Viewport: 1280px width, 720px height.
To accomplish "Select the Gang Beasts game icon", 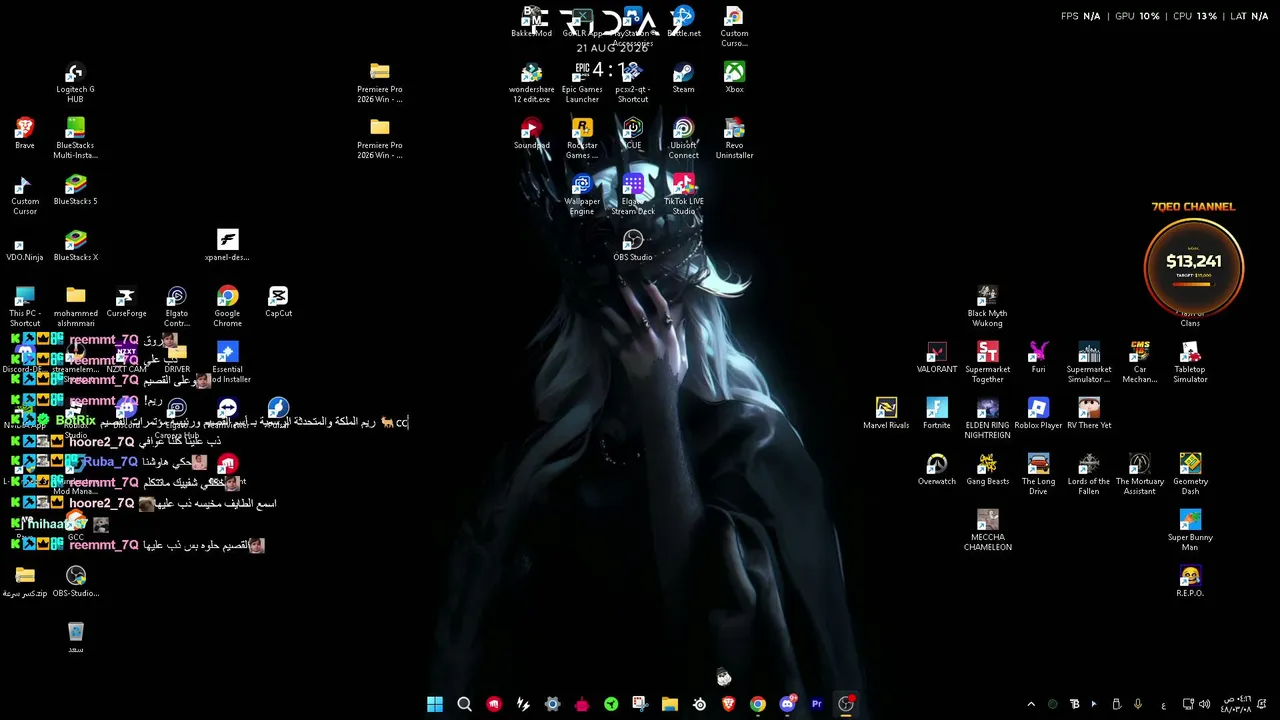I will [987, 470].
